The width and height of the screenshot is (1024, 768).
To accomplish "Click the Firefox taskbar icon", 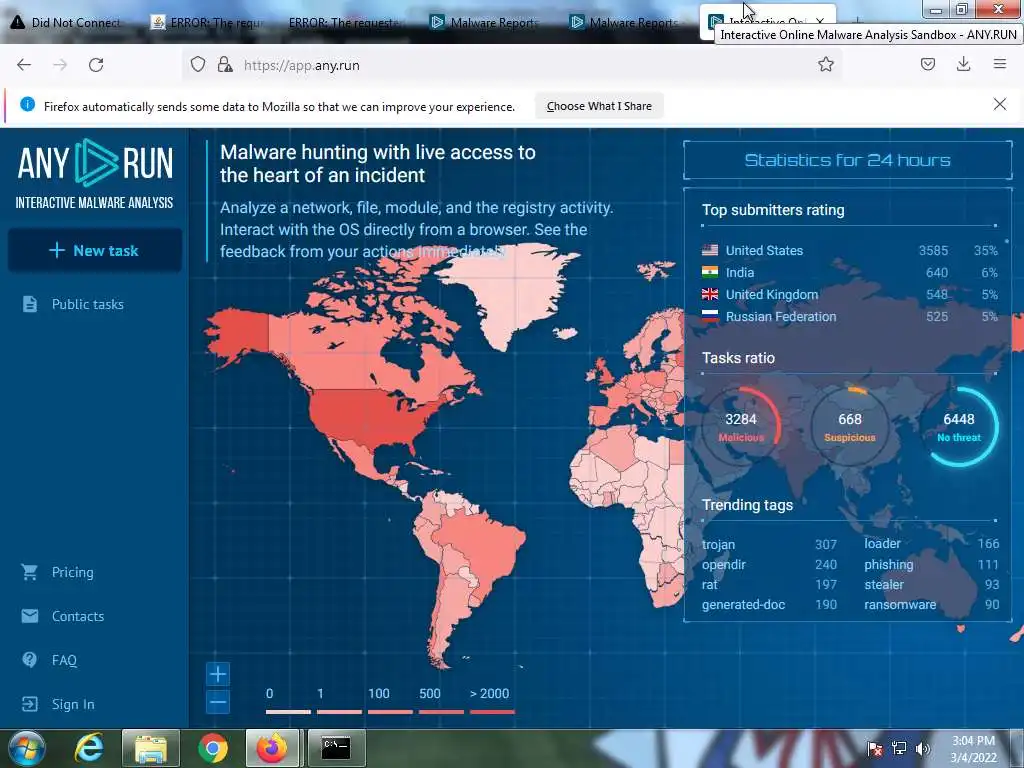I will [272, 748].
